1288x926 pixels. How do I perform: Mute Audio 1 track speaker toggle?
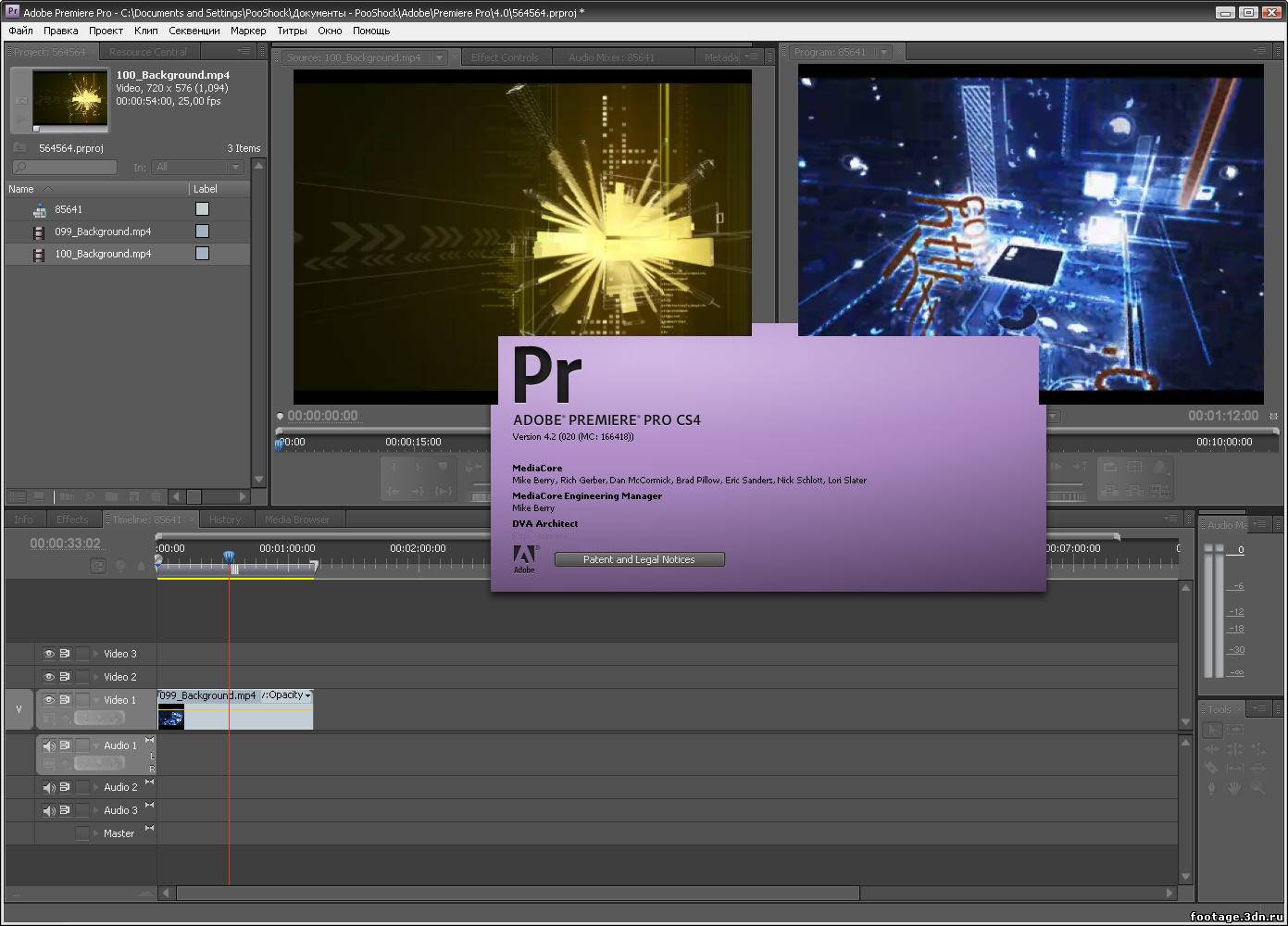click(48, 745)
